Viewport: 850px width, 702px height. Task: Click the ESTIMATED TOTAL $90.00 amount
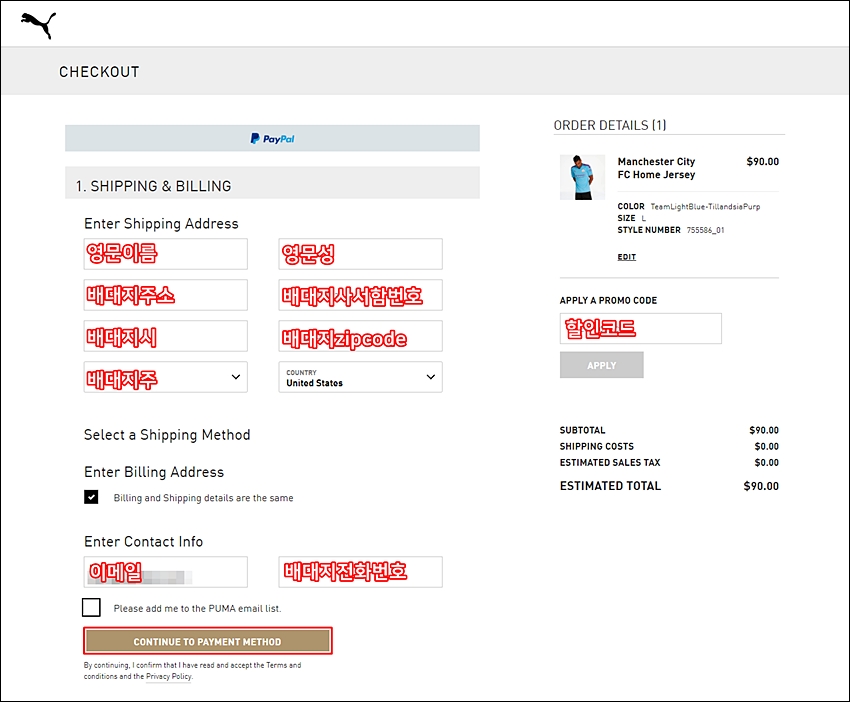pyautogui.click(x=761, y=486)
